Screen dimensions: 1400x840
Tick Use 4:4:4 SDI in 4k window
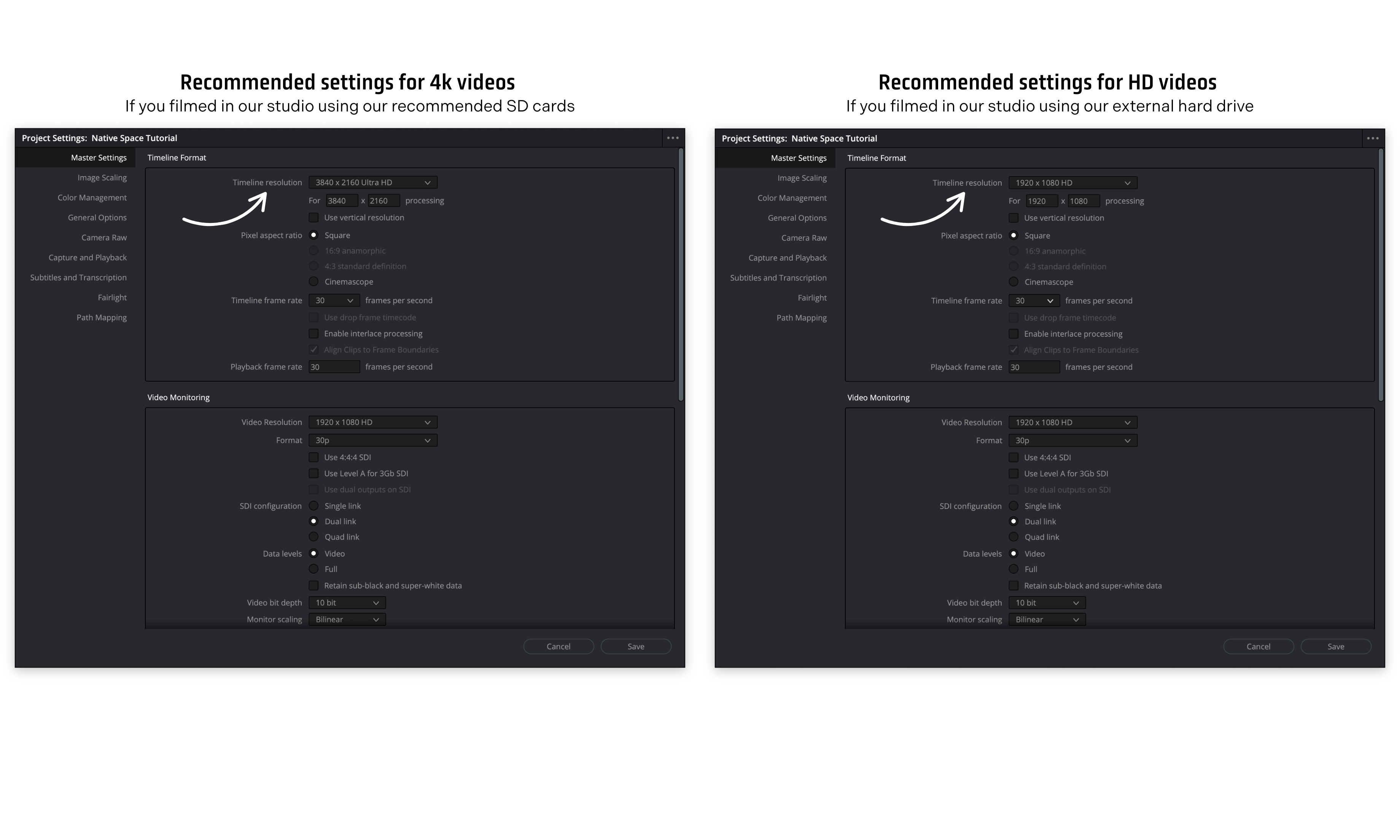(313, 457)
